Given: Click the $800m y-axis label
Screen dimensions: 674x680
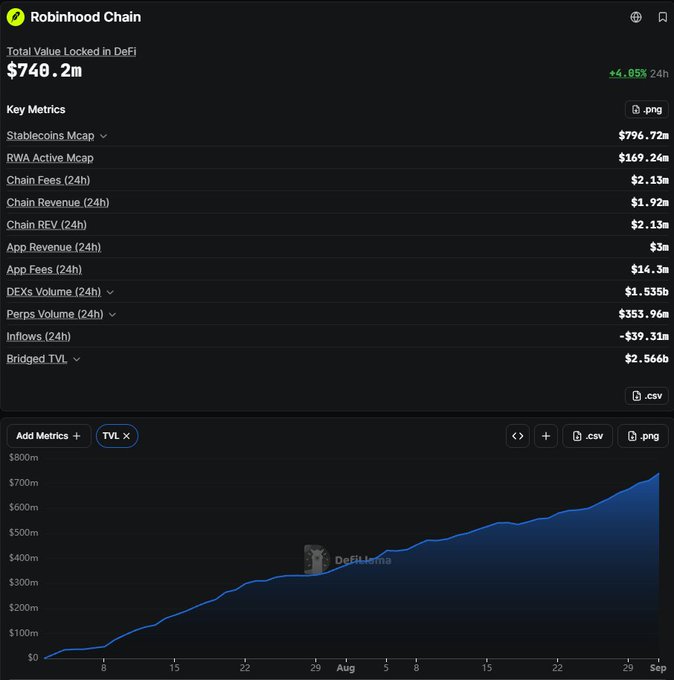Looking at the screenshot, I should tap(23, 458).
